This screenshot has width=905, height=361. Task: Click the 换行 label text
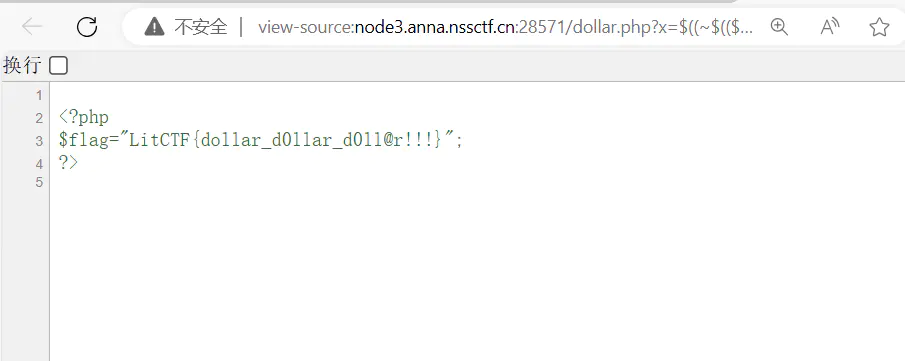click(x=22, y=66)
